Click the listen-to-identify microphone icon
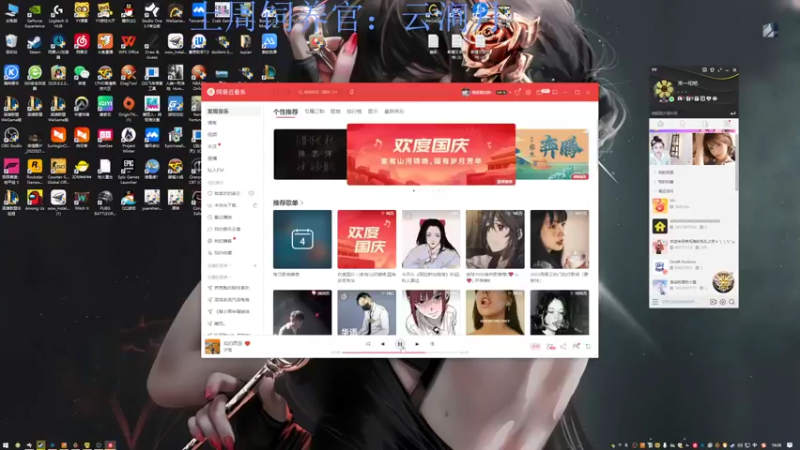The width and height of the screenshot is (800, 450). (352, 92)
